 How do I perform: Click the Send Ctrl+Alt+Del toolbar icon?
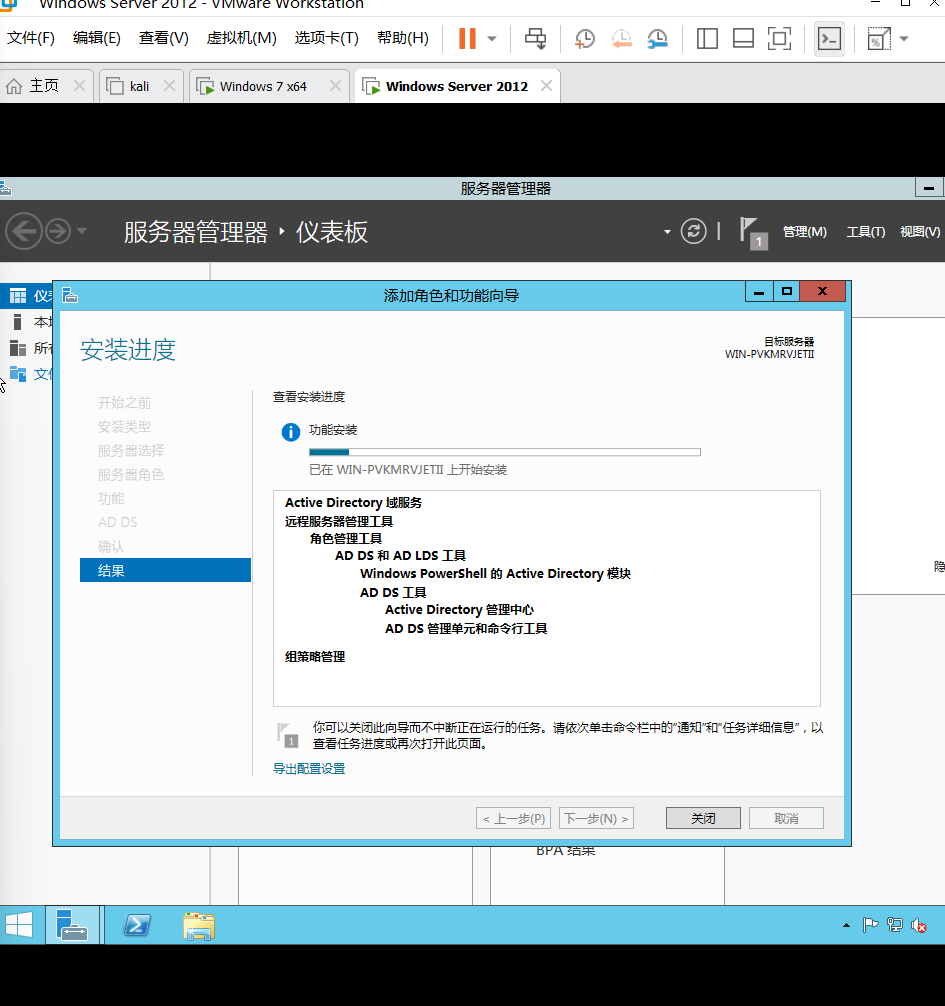535,38
